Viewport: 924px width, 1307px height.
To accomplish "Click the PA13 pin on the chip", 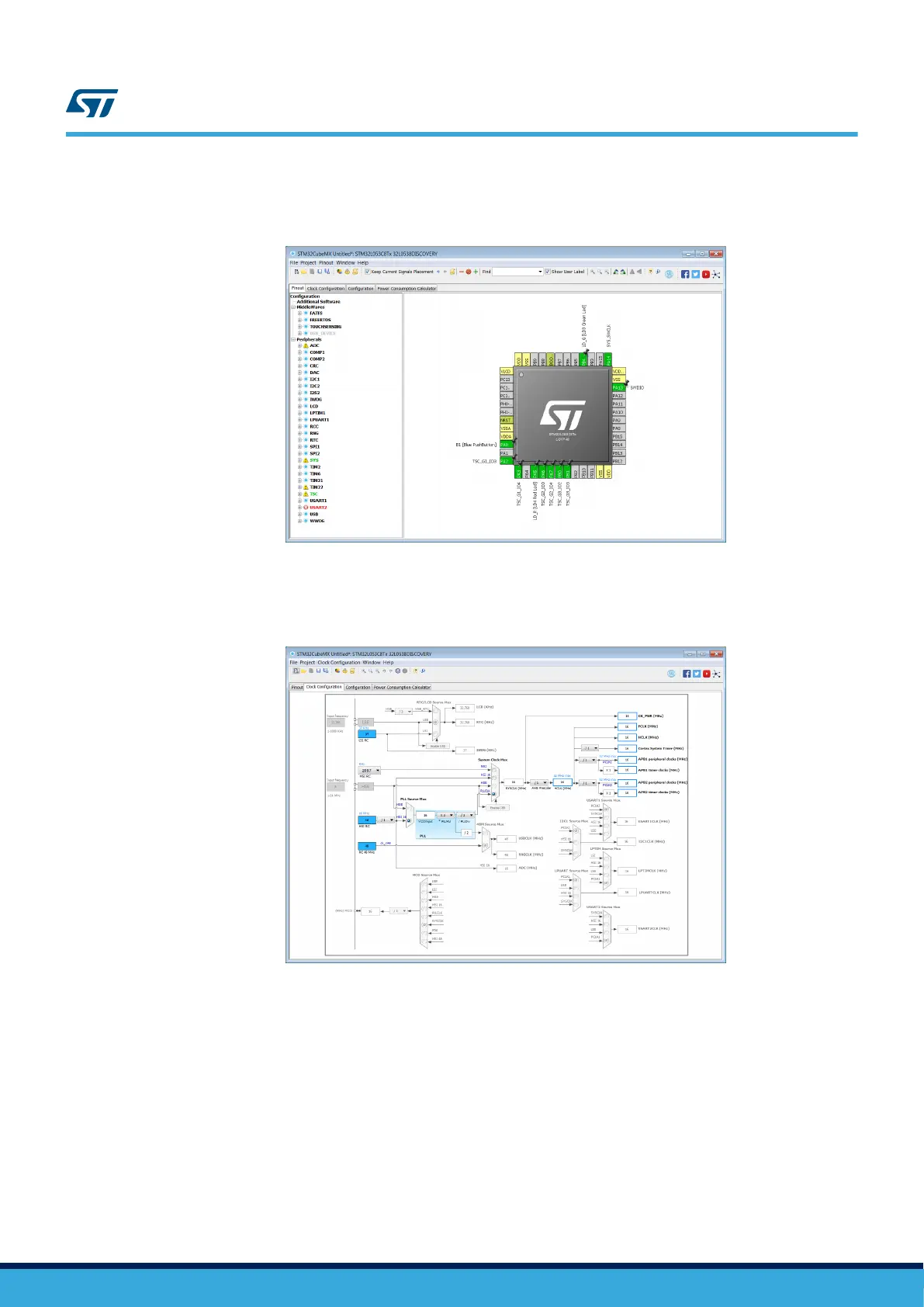I will click(618, 387).
